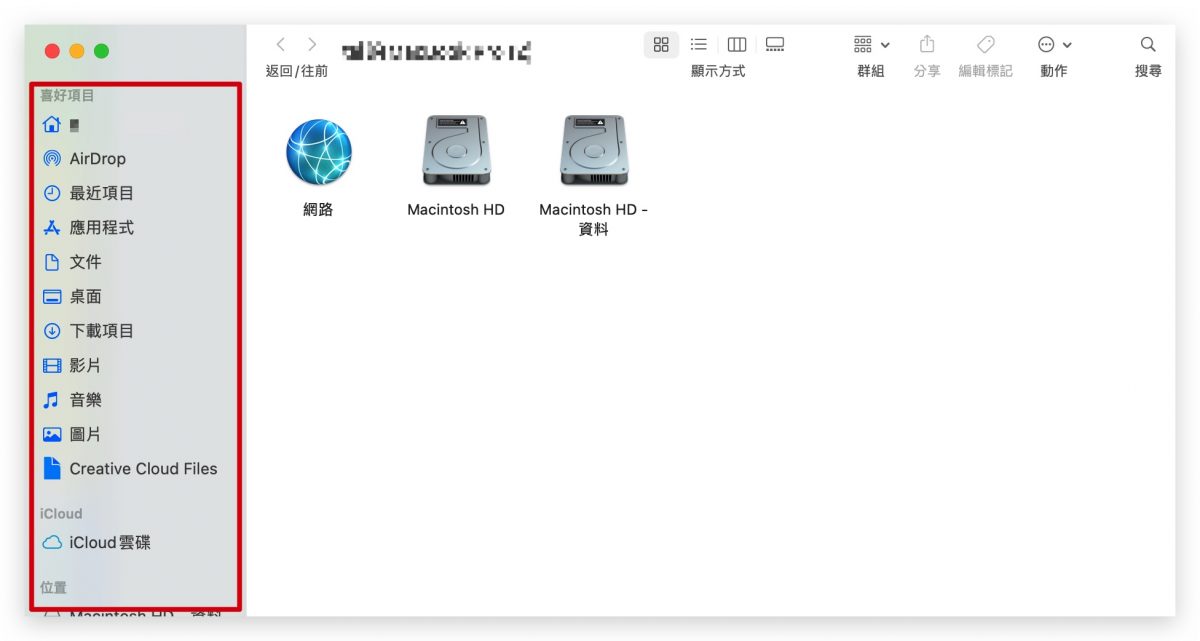This screenshot has width=1200, height=641.
Task: Click the 網路 file label
Action: pyautogui.click(x=318, y=210)
